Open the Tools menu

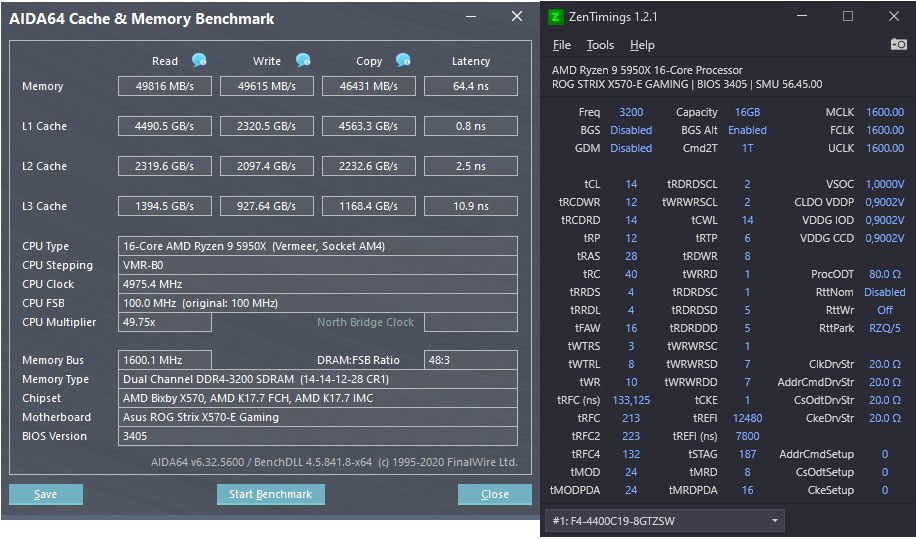tap(600, 45)
